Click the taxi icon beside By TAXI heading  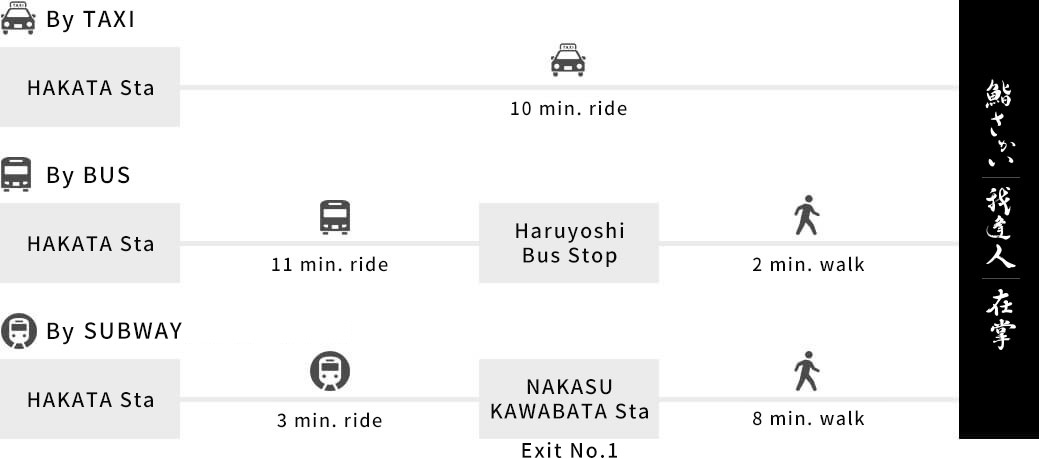click(19, 19)
